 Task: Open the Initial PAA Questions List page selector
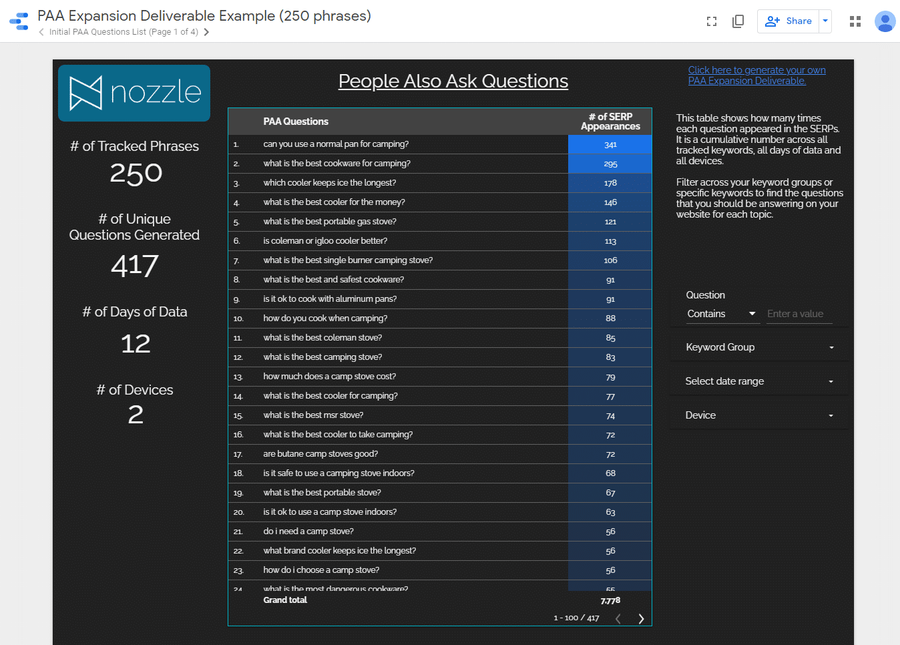click(123, 32)
